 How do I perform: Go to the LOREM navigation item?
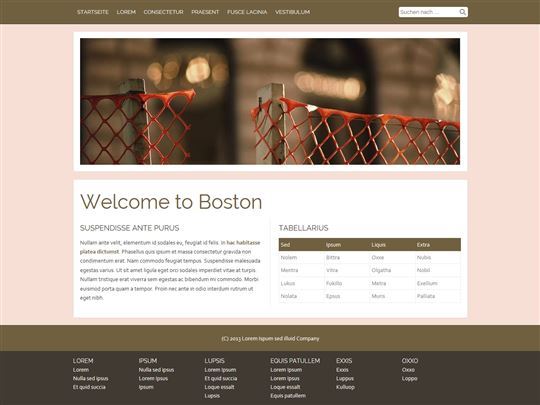[126, 12]
